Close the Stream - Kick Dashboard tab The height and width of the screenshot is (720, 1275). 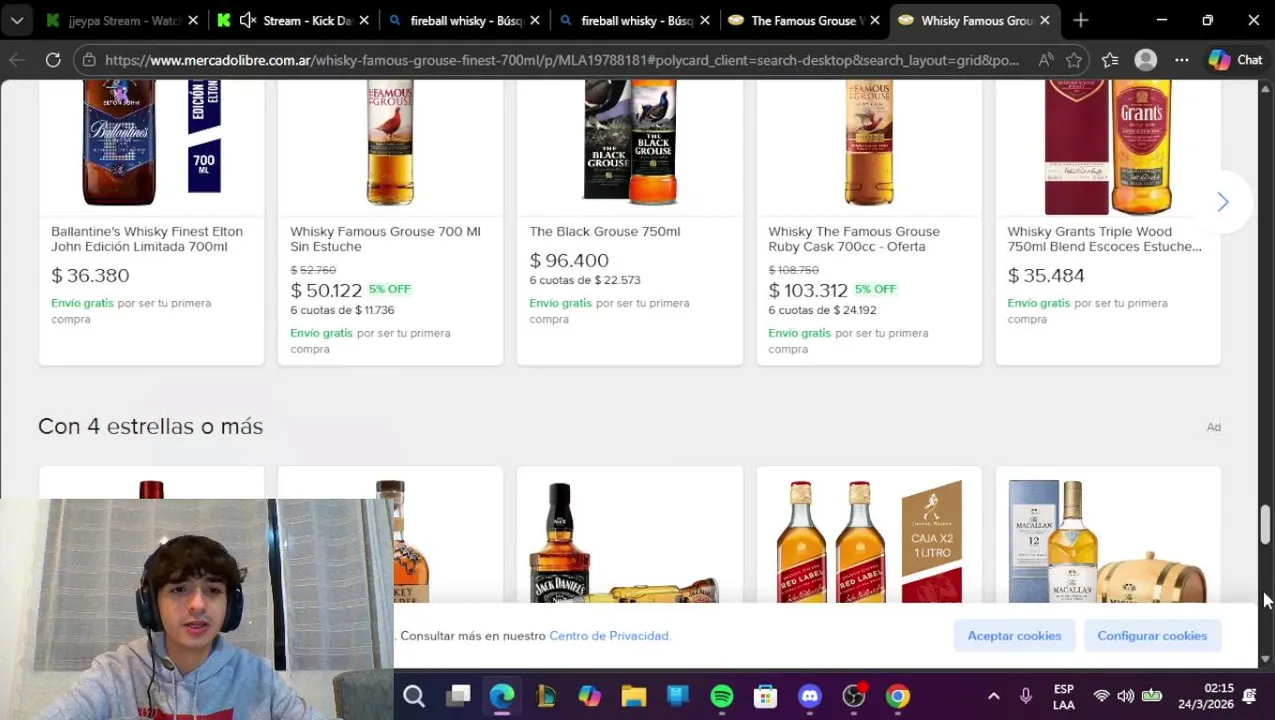click(364, 20)
